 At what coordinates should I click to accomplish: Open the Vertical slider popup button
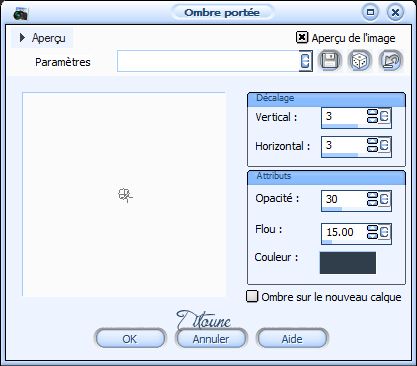point(384,116)
